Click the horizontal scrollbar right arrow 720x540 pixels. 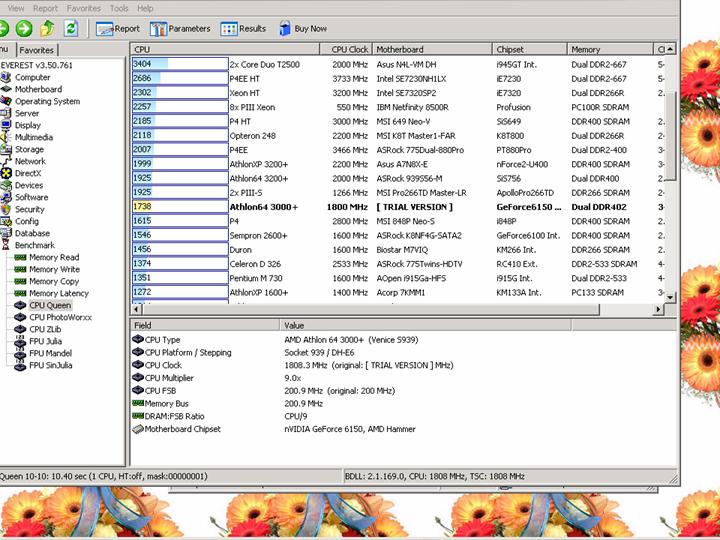[659, 309]
